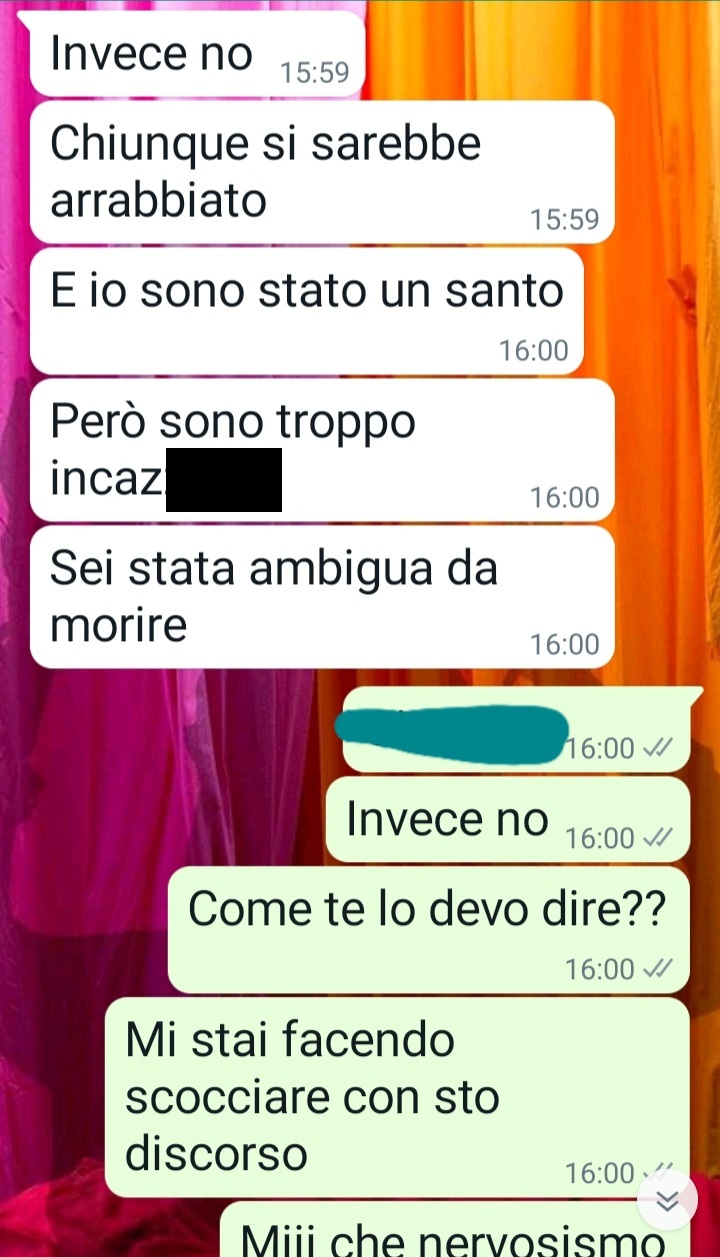The width and height of the screenshot is (720, 1257).
Task: Click 16:00 timestamp on "ambigua da morire" message
Action: pos(565,645)
